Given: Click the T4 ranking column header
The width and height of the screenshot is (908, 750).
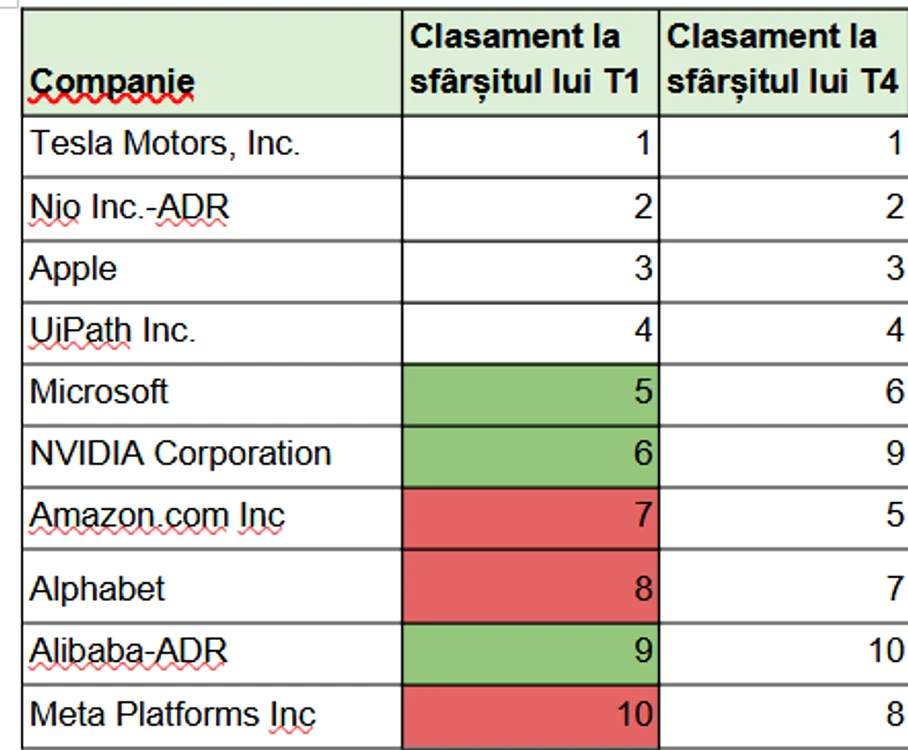Looking at the screenshot, I should pos(784,62).
